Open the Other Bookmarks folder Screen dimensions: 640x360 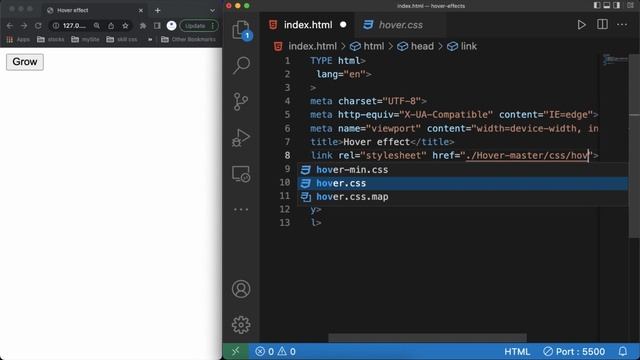[188, 40]
